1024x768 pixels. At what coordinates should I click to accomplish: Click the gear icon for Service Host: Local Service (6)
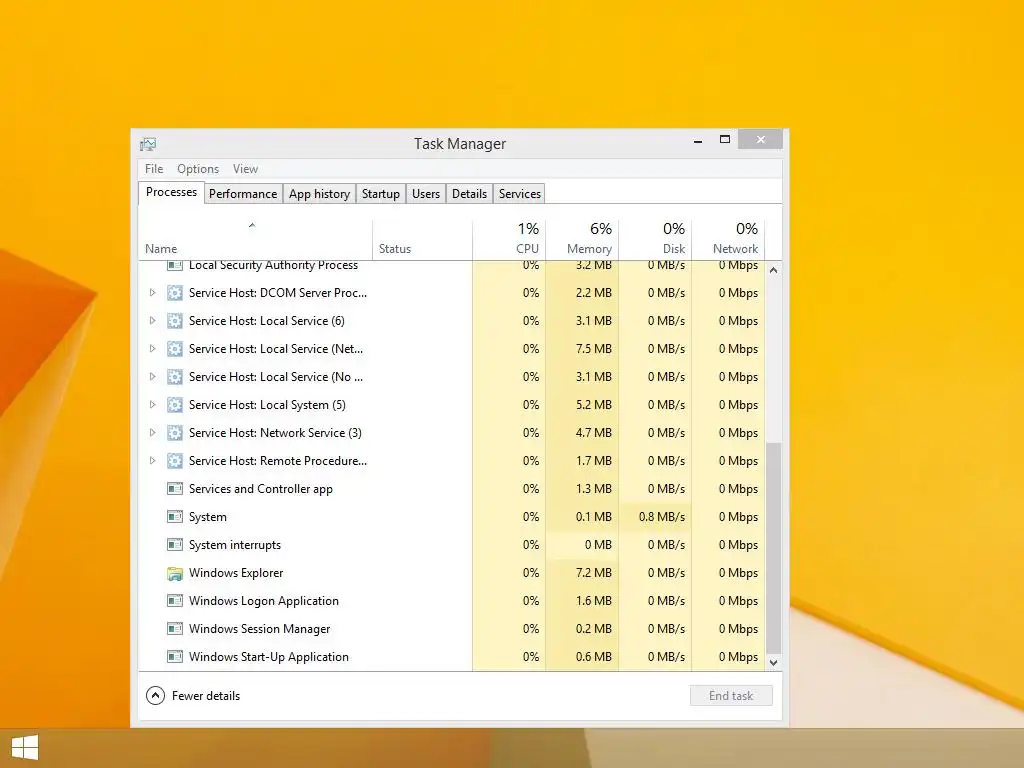click(x=174, y=321)
